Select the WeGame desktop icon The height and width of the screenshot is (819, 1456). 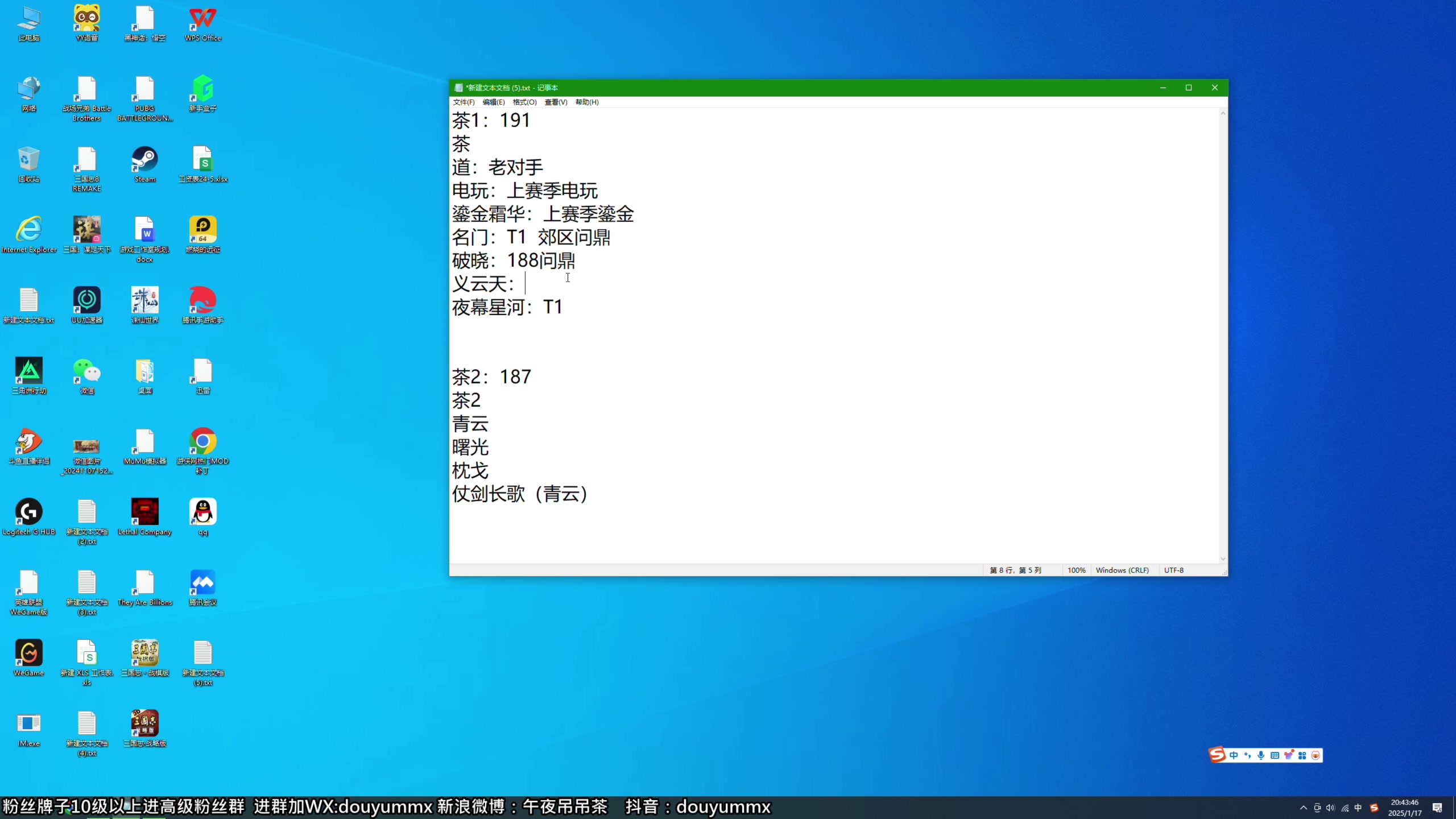[29, 659]
